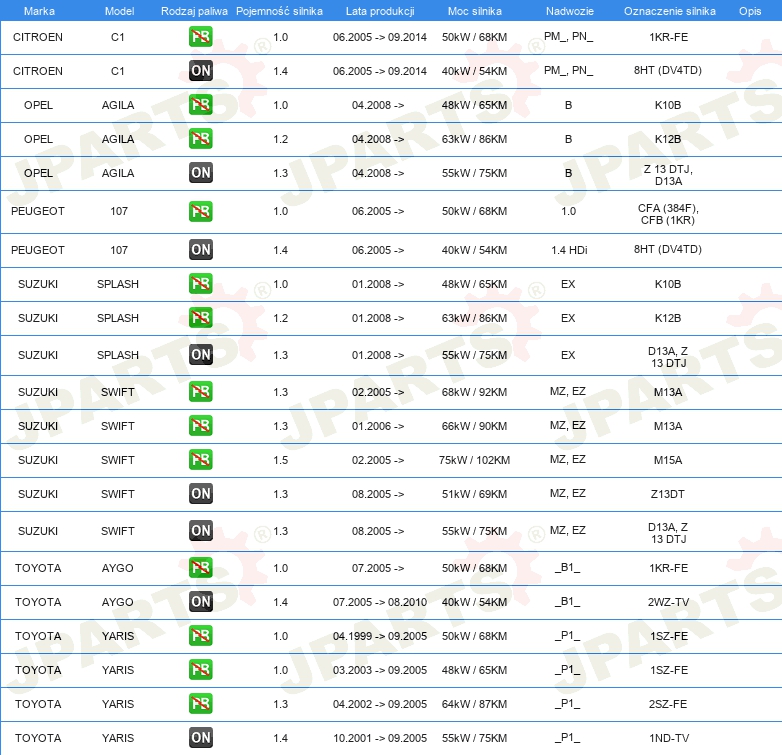Select the 8HT (DV4TD) engine code for Citroen

(668, 70)
